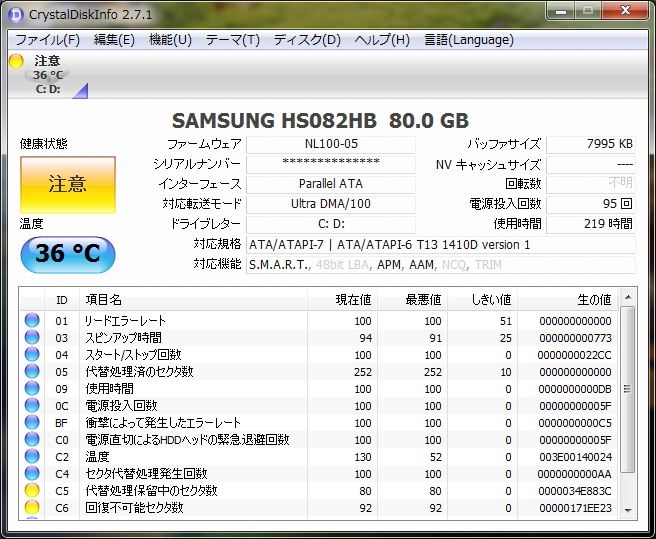Click the Ultra DMA/100 transfer mode field
The image size is (656, 539).
pos(331,204)
